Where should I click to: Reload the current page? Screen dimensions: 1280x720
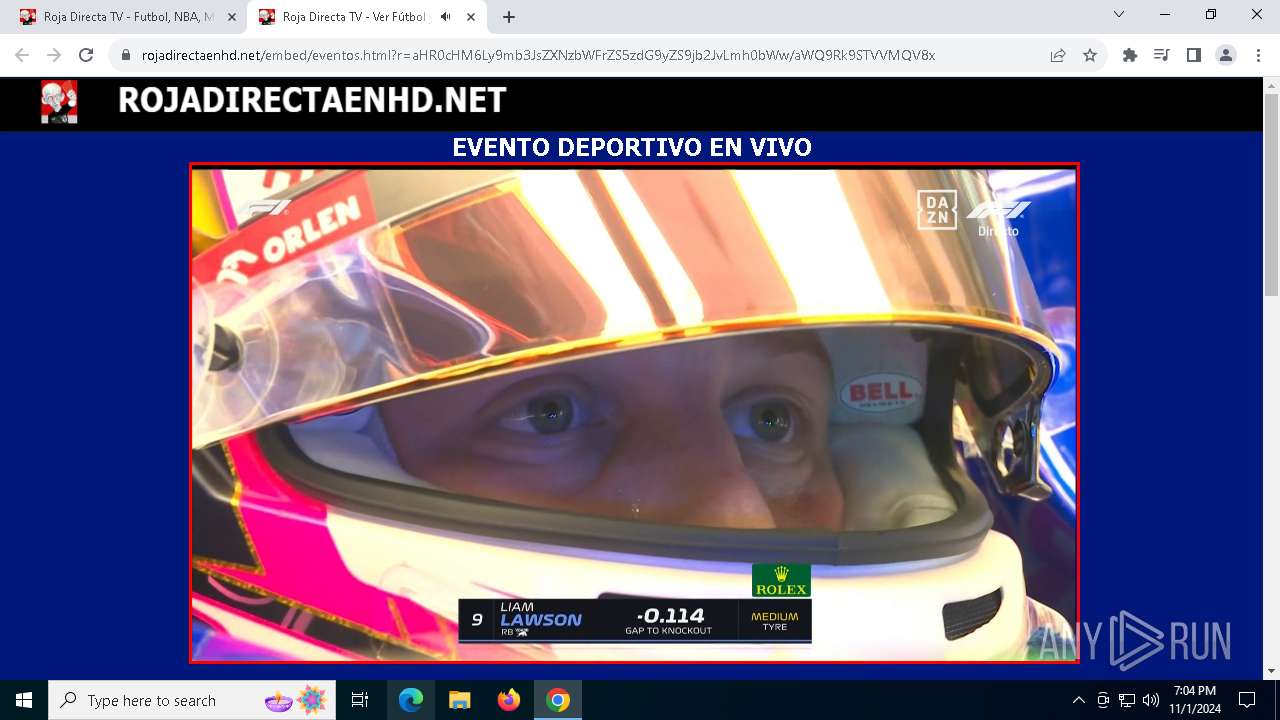pyautogui.click(x=86, y=55)
